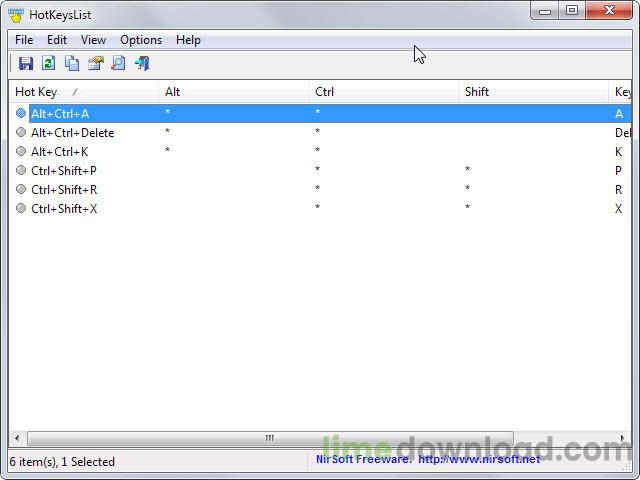Open the Options menu

tap(141, 40)
